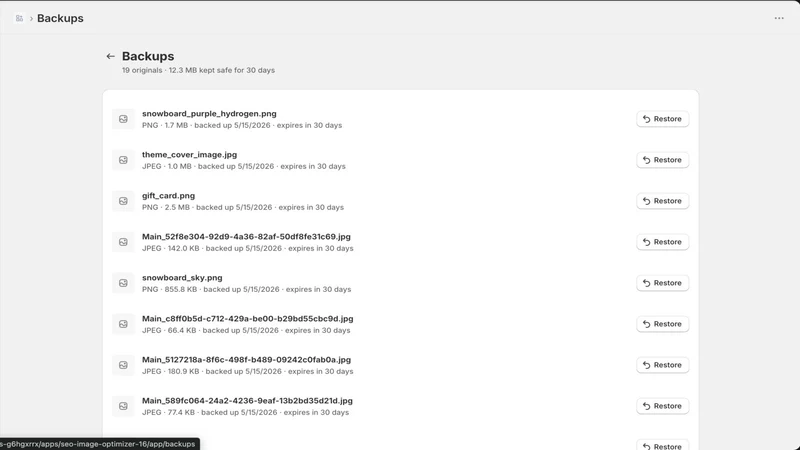
Task: Click image icon for Main_589fc064 file
Action: [x=123, y=406]
